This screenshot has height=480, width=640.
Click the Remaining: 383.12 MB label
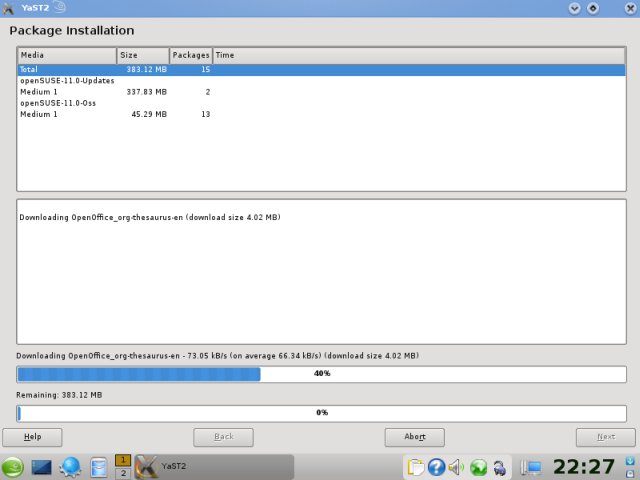click(x=59, y=395)
